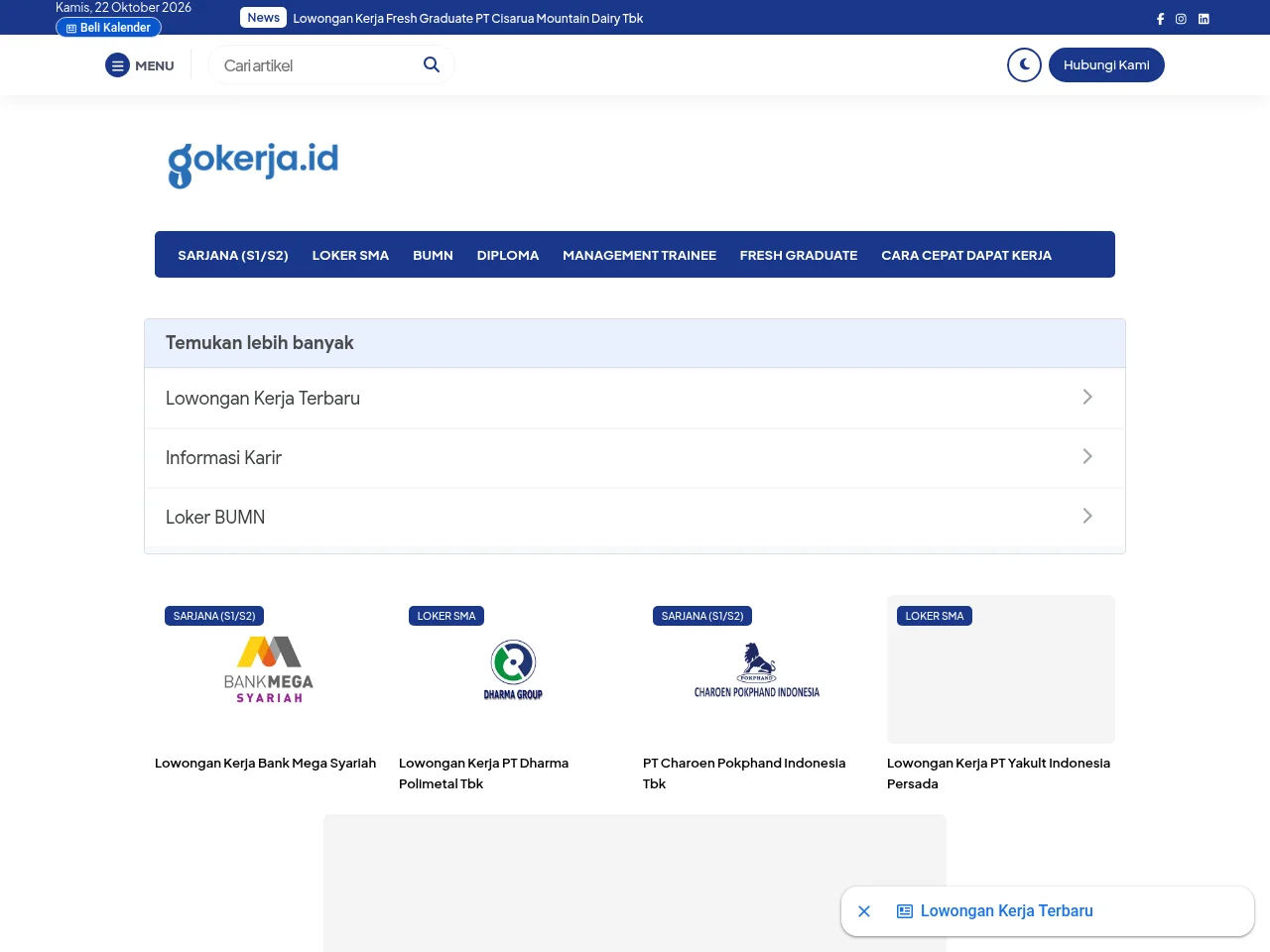This screenshot has height=952, width=1270.
Task: Select FRESH GRADUATE menu item
Action: [x=799, y=255]
